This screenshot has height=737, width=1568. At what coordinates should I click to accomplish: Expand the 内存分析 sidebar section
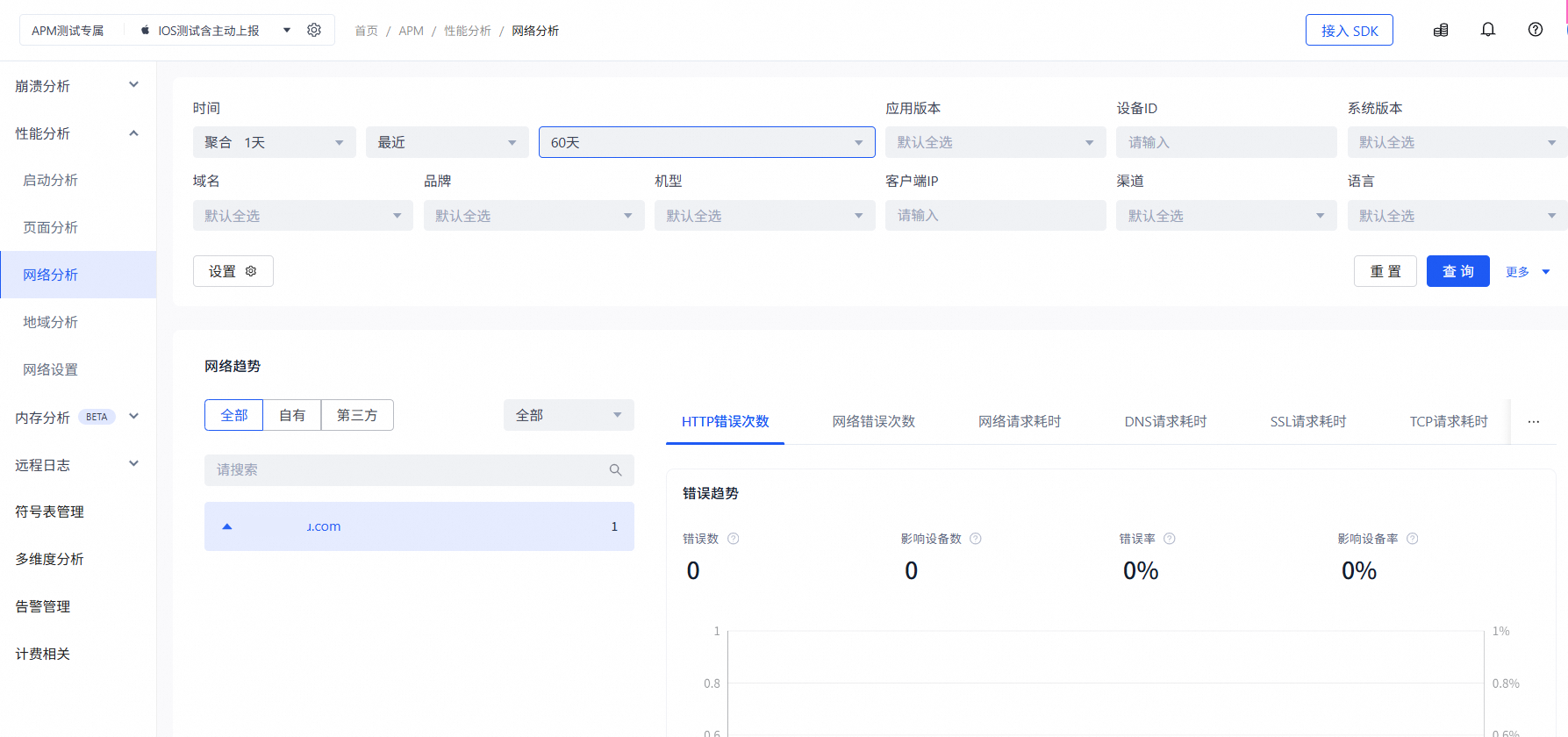(x=134, y=417)
